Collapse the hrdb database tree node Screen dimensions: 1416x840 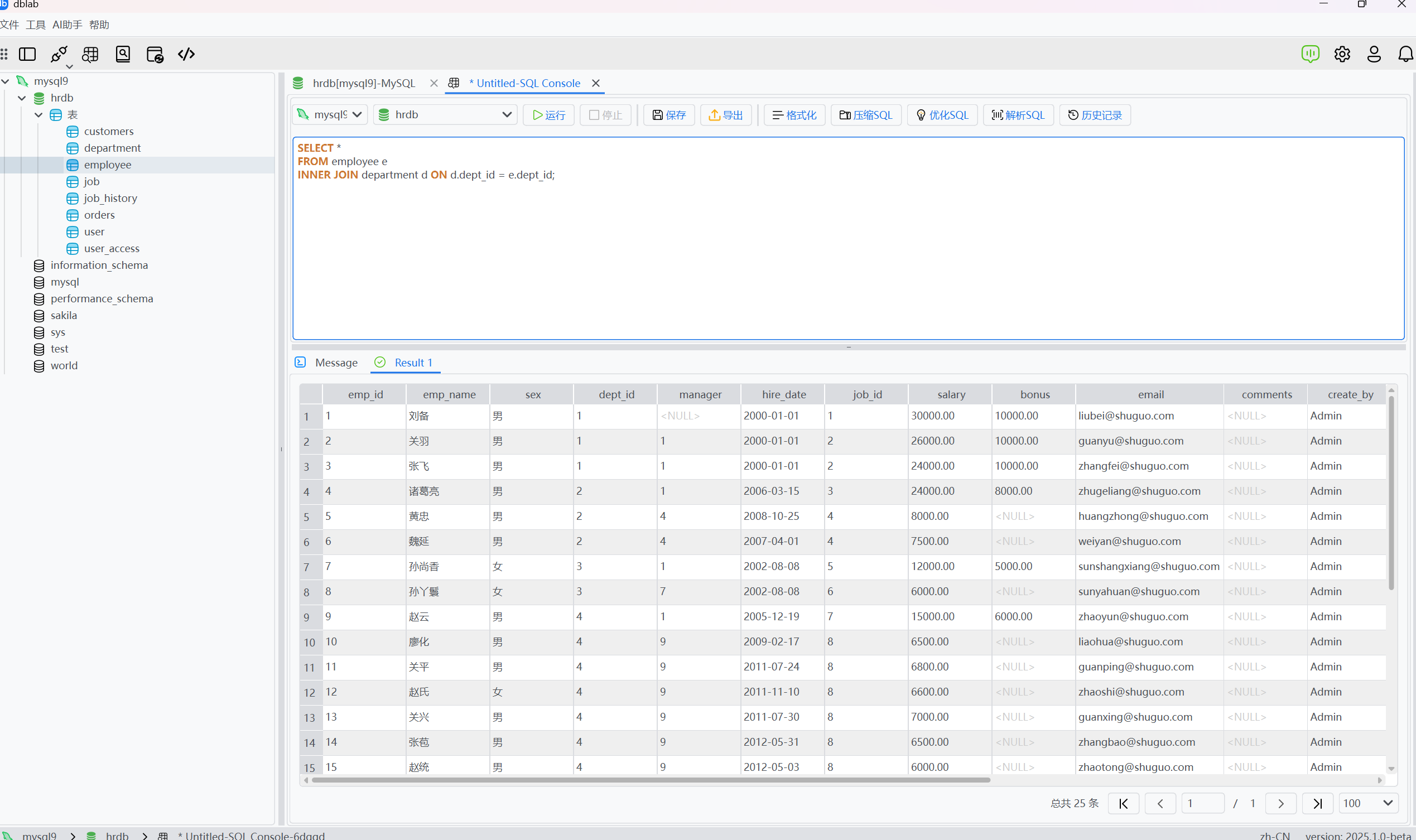click(22, 98)
